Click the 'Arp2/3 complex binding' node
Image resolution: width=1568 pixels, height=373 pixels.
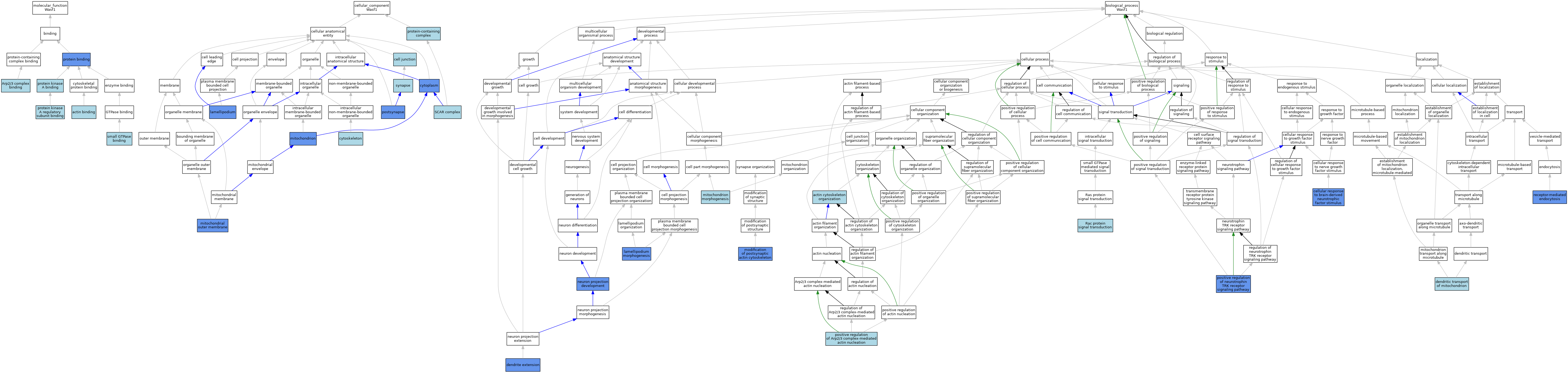[x=15, y=86]
